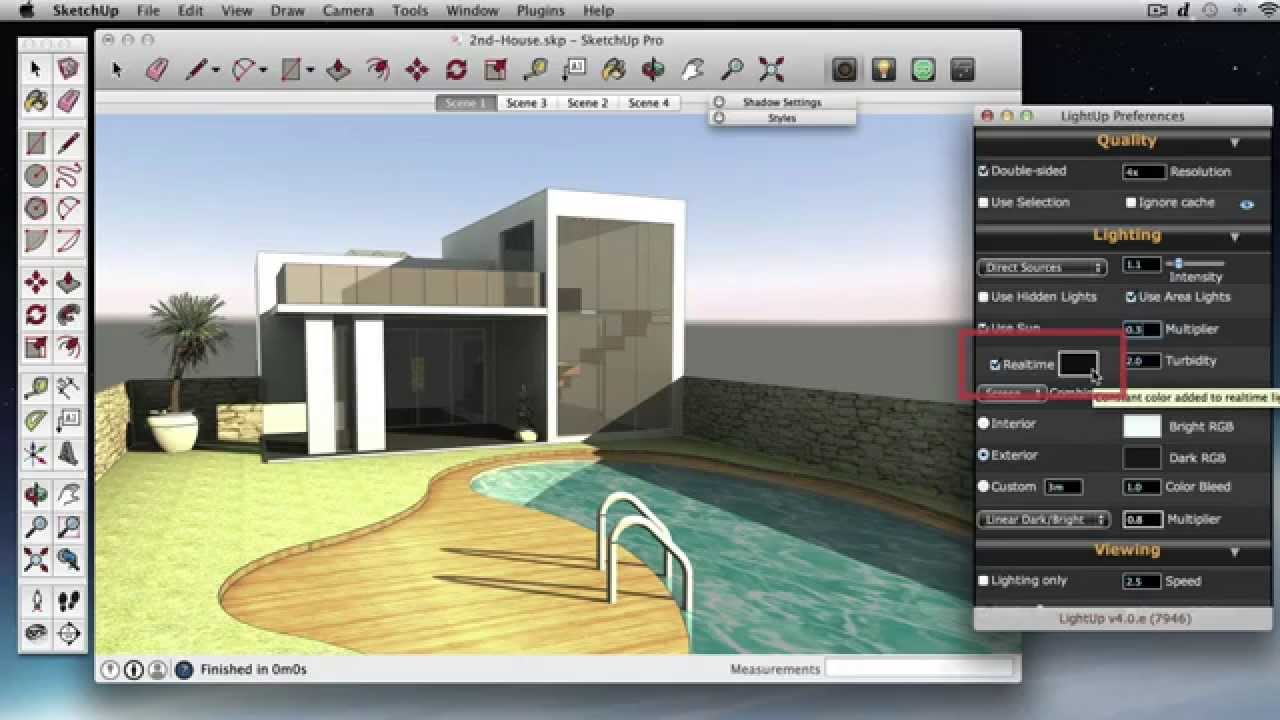Toggle the Double-sided checkbox
The height and width of the screenshot is (720, 1280).
point(983,171)
